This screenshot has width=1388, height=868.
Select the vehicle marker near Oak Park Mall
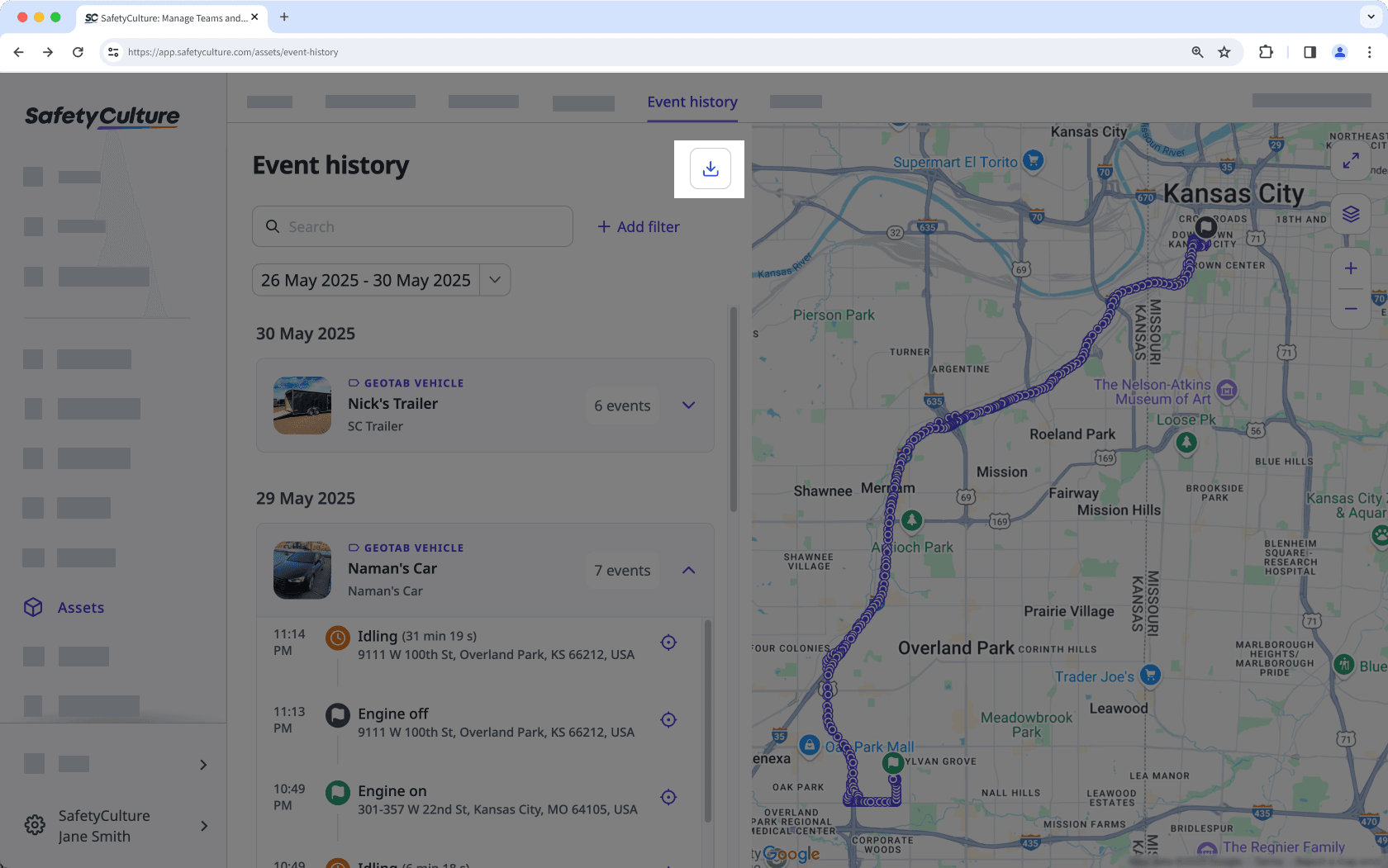point(892,762)
